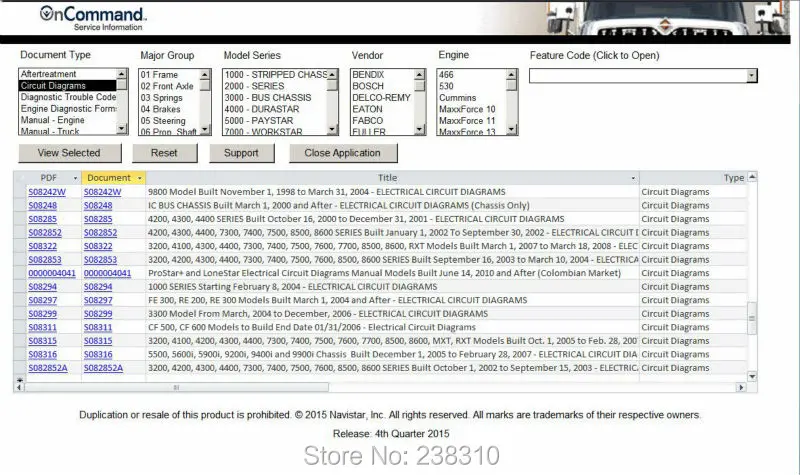Viewport: 800px width, 475px height.
Task: Select EATON in Vendor list
Action: click(383, 109)
